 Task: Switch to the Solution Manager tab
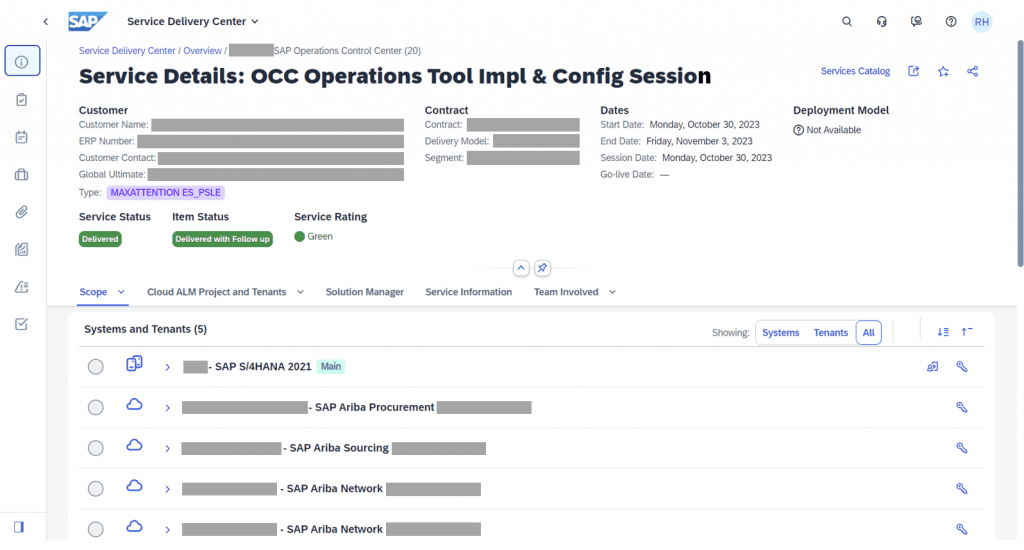[x=364, y=292]
